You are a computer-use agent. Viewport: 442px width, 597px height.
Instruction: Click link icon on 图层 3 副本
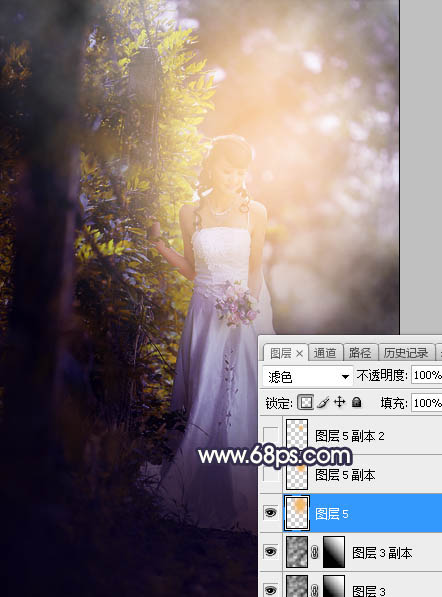click(x=314, y=552)
